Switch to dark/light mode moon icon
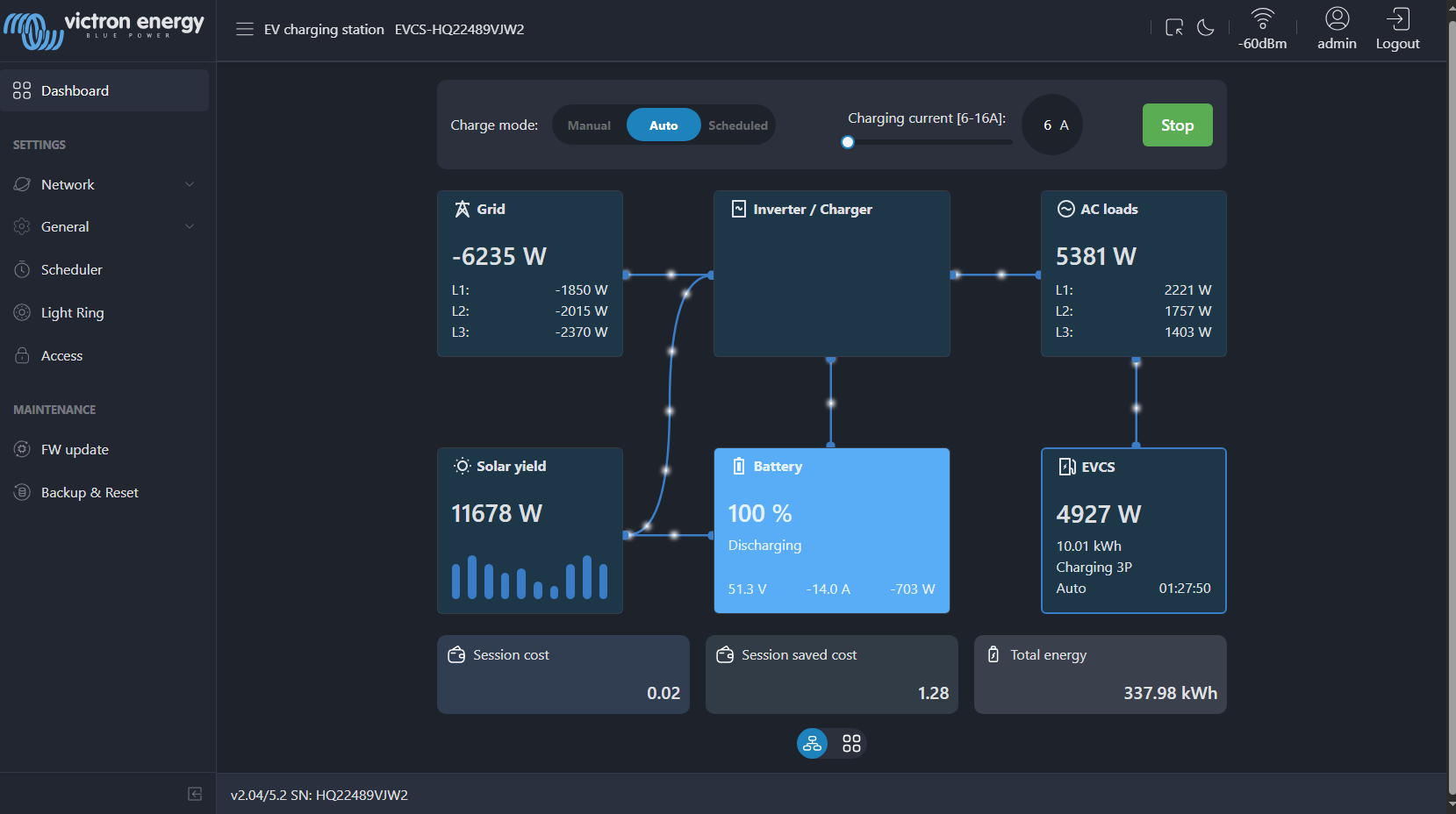Screen dimensions: 1456x814 tap(1206, 28)
